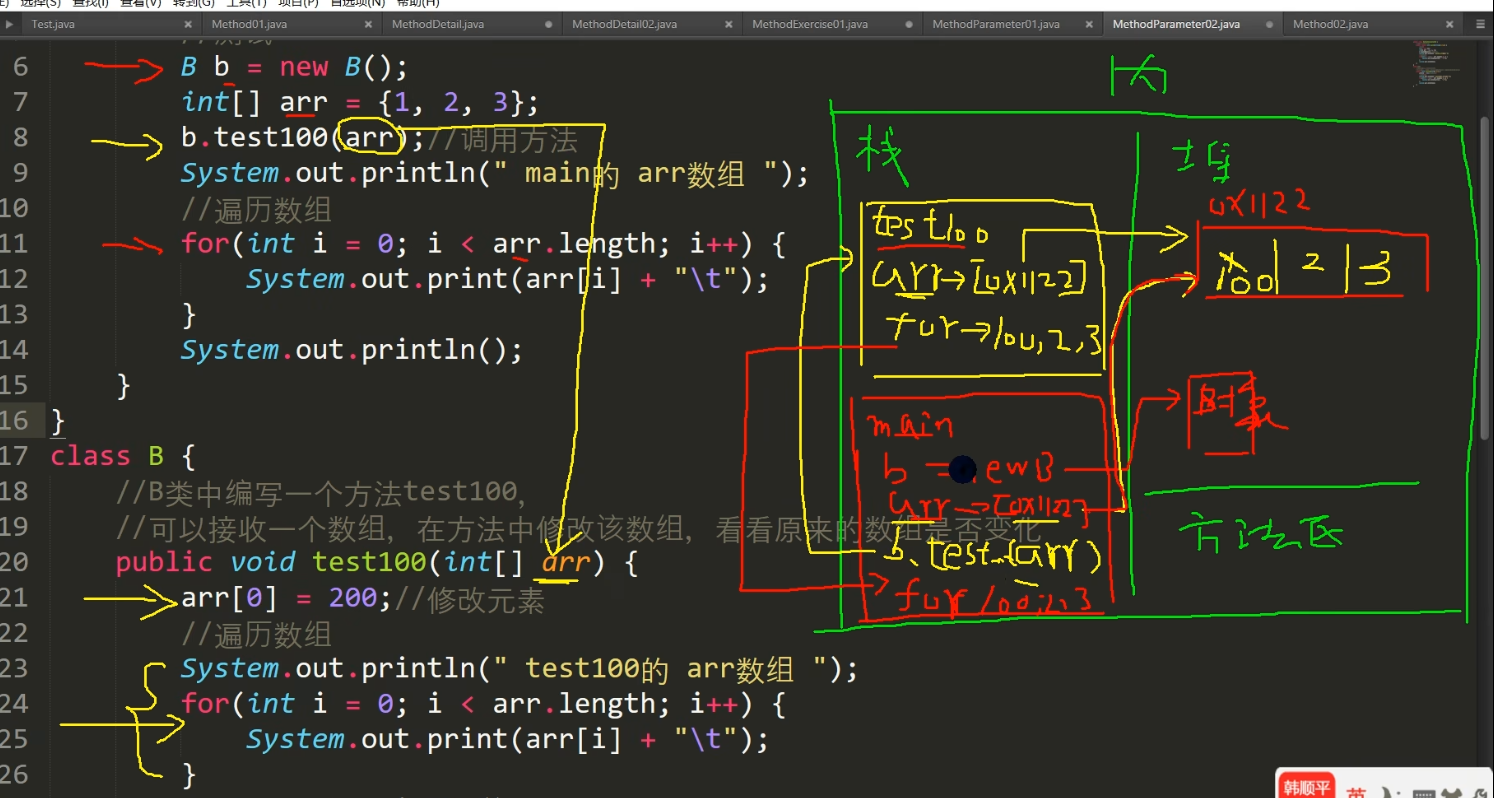
Task: Click the line 'int[] arr = {1, 2, 3};'
Action: [x=361, y=102]
